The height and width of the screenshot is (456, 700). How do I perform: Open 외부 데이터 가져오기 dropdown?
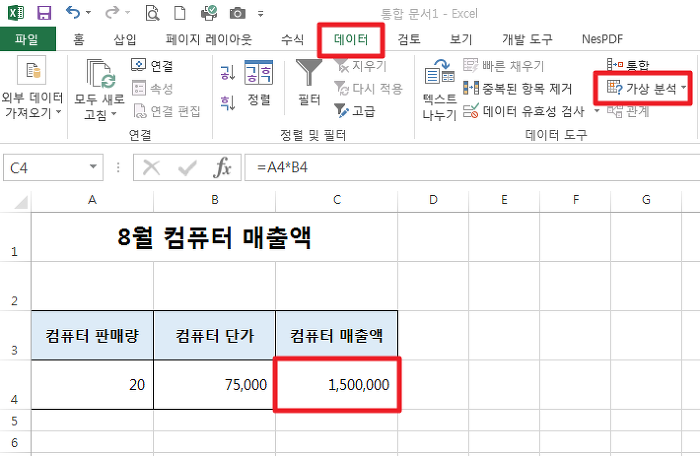coord(32,88)
